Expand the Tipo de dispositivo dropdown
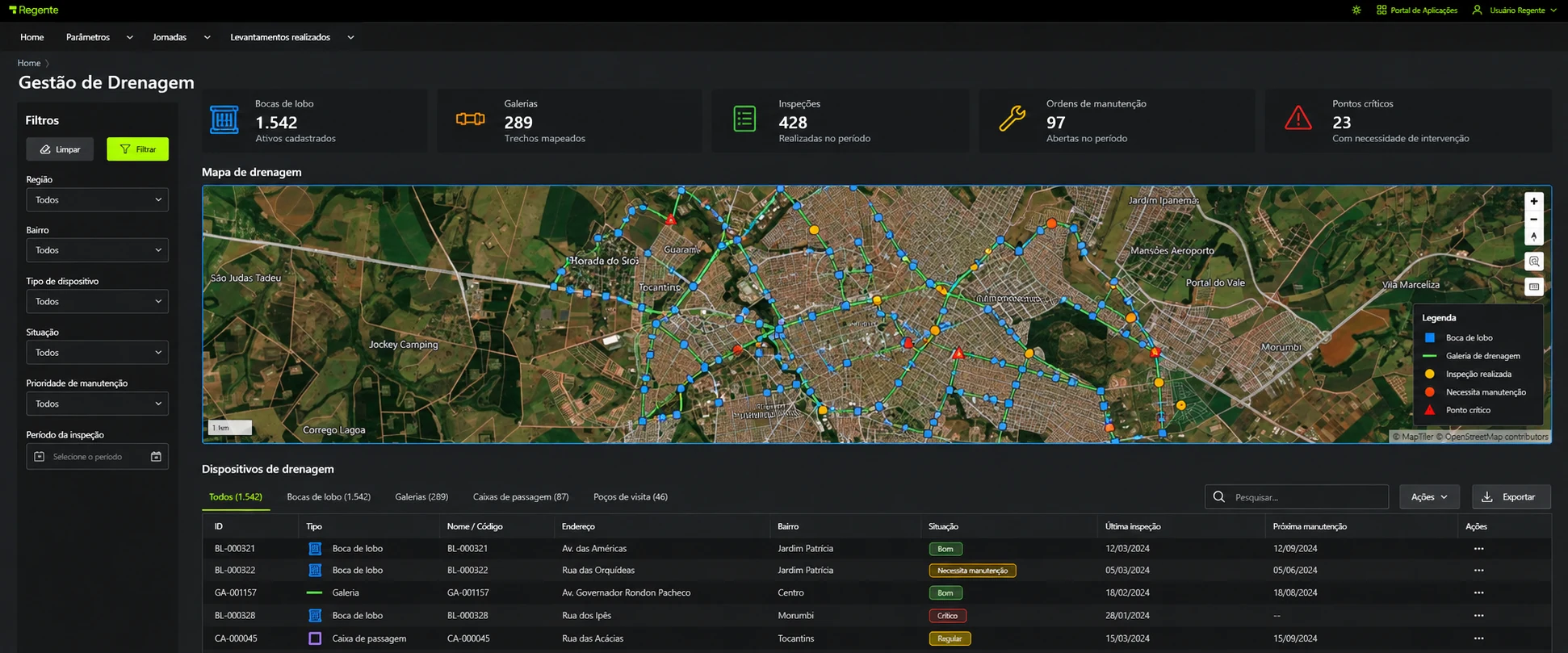 click(x=97, y=301)
